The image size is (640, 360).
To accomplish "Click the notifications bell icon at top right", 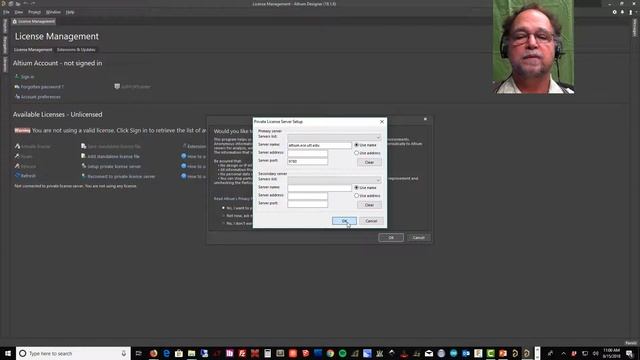I will click(x=622, y=12).
